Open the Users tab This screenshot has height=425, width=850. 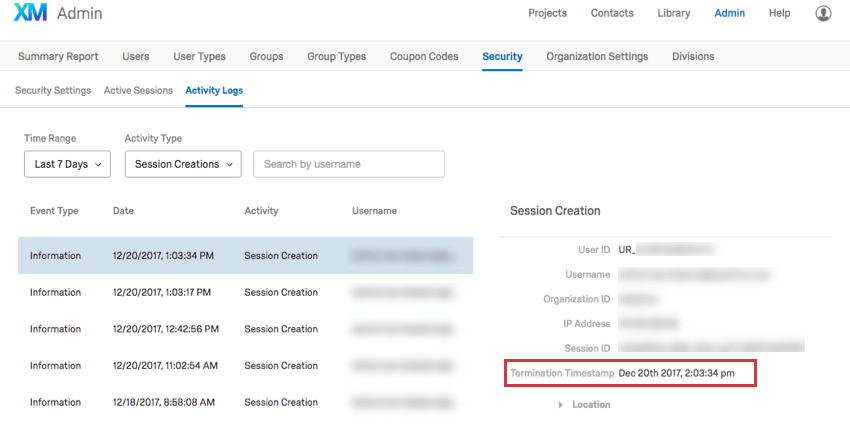pyautogui.click(x=136, y=56)
